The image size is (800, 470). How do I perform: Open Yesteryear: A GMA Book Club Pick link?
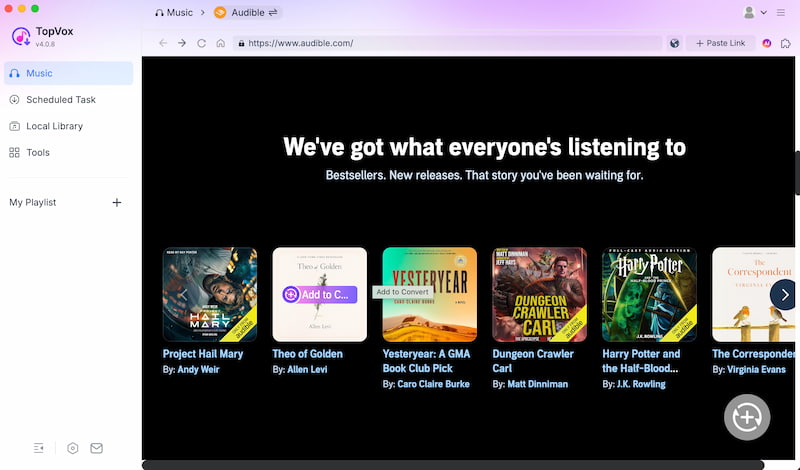coord(427,361)
